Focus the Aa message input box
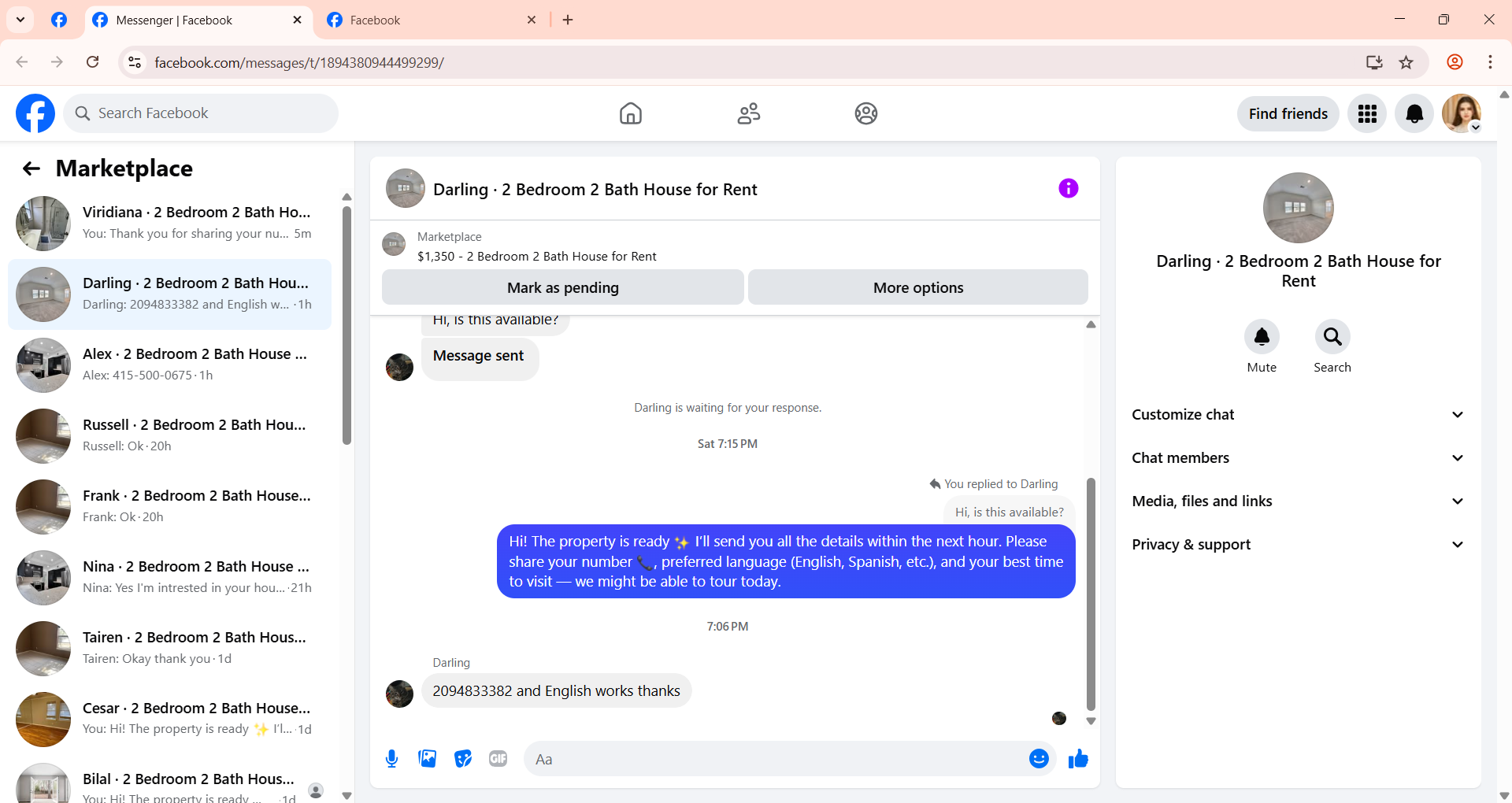The width and height of the screenshot is (1512, 803). [x=776, y=759]
